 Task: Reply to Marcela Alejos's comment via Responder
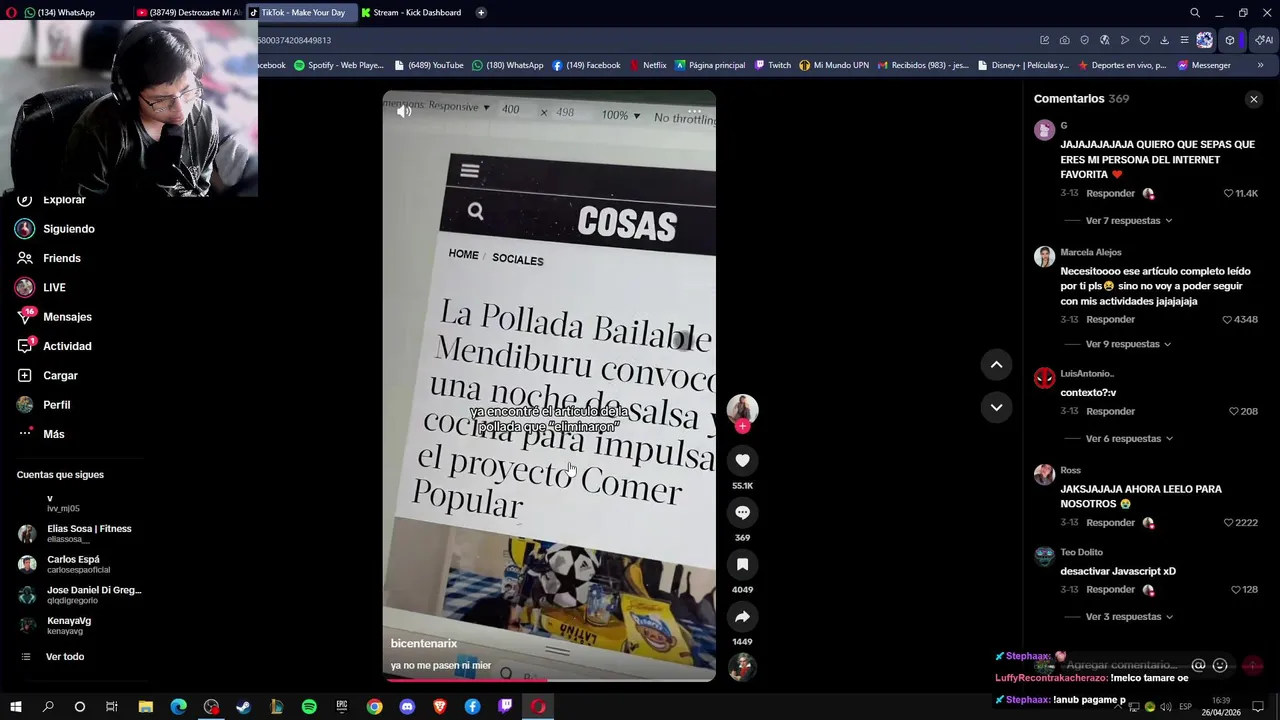click(1110, 319)
